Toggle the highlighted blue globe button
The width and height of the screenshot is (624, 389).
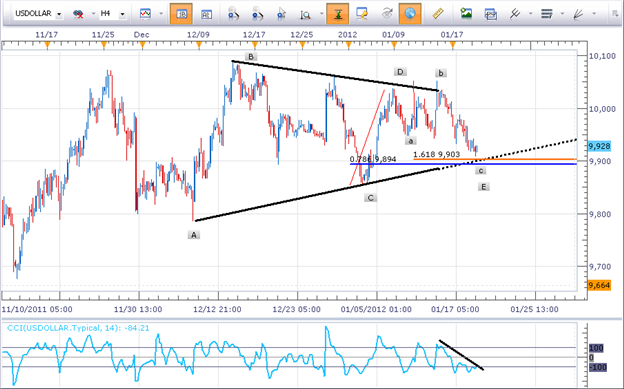coord(410,14)
